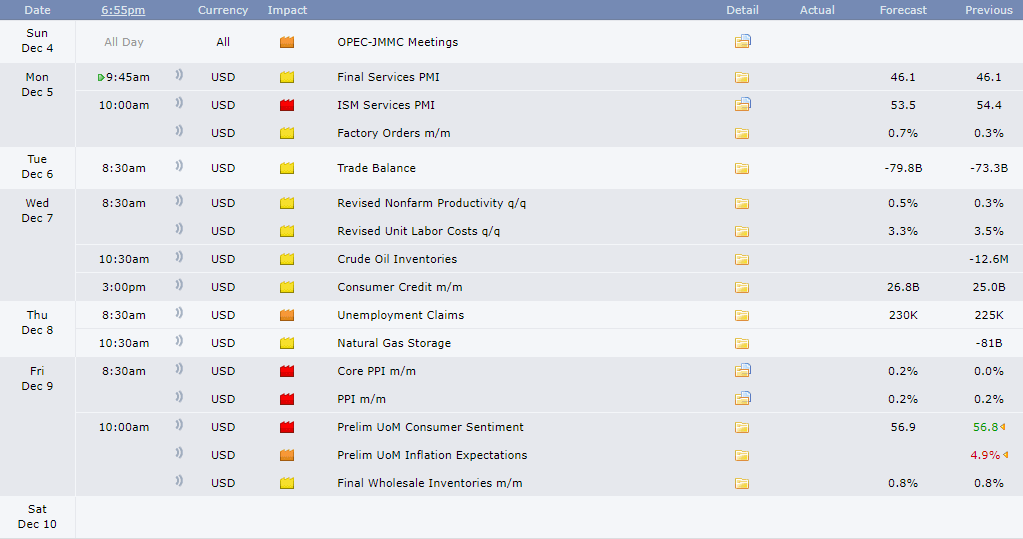This screenshot has height=539, width=1023.
Task: Click forecast value 230K for Unemployment Claims
Action: [x=904, y=315]
